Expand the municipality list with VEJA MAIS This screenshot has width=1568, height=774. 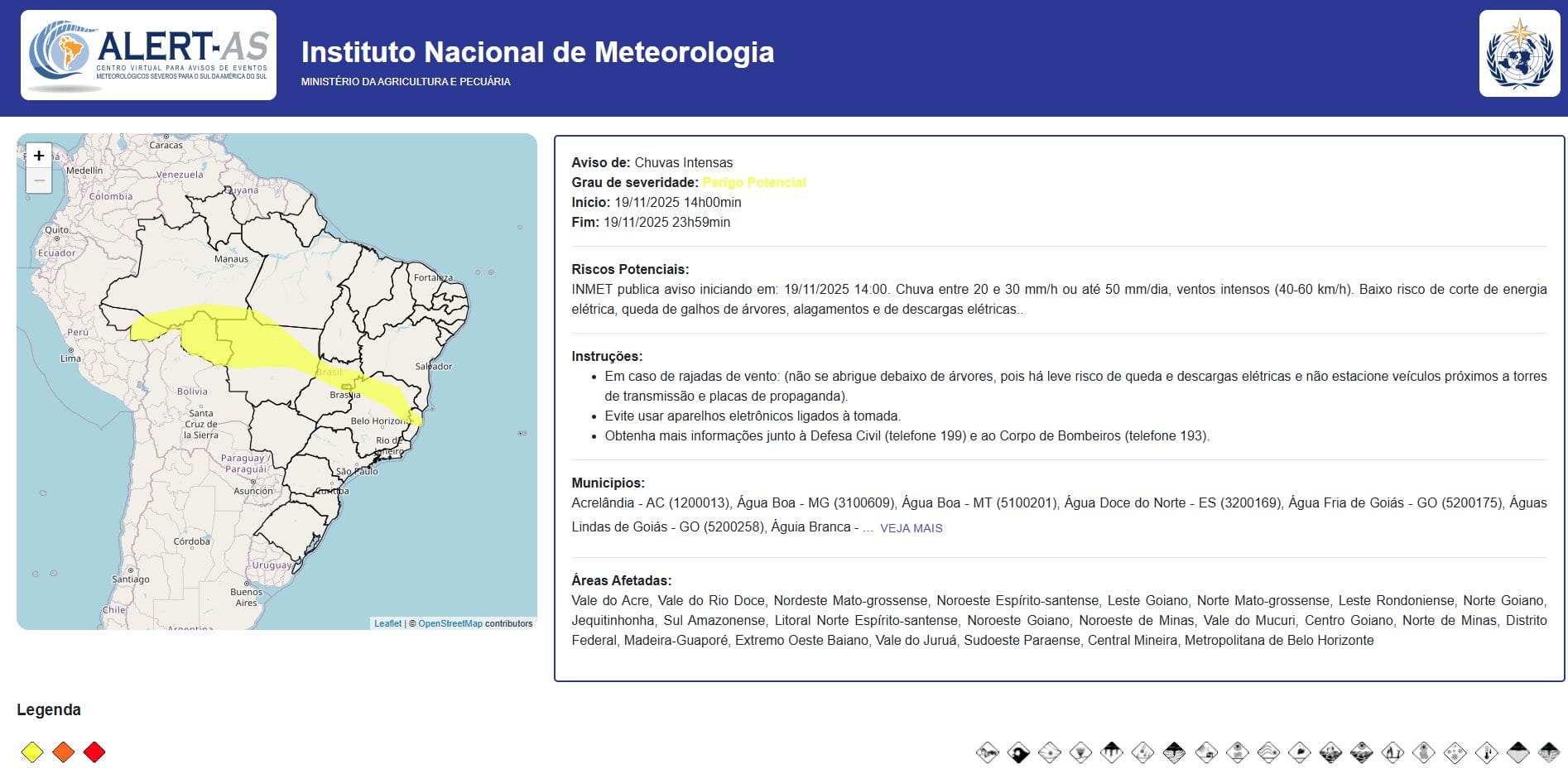click(911, 527)
